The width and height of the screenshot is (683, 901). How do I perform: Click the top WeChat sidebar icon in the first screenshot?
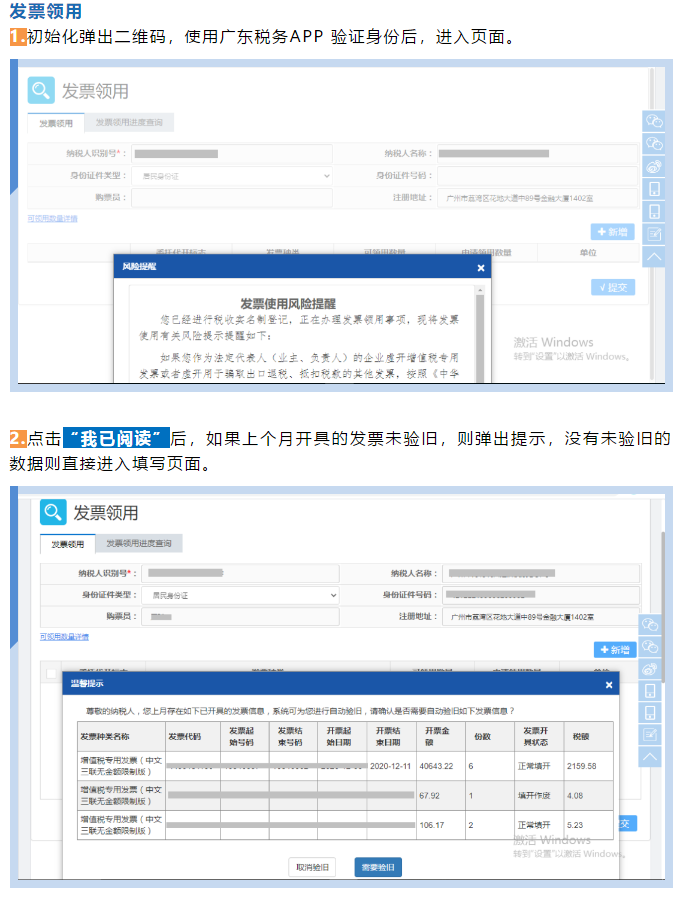point(655,121)
